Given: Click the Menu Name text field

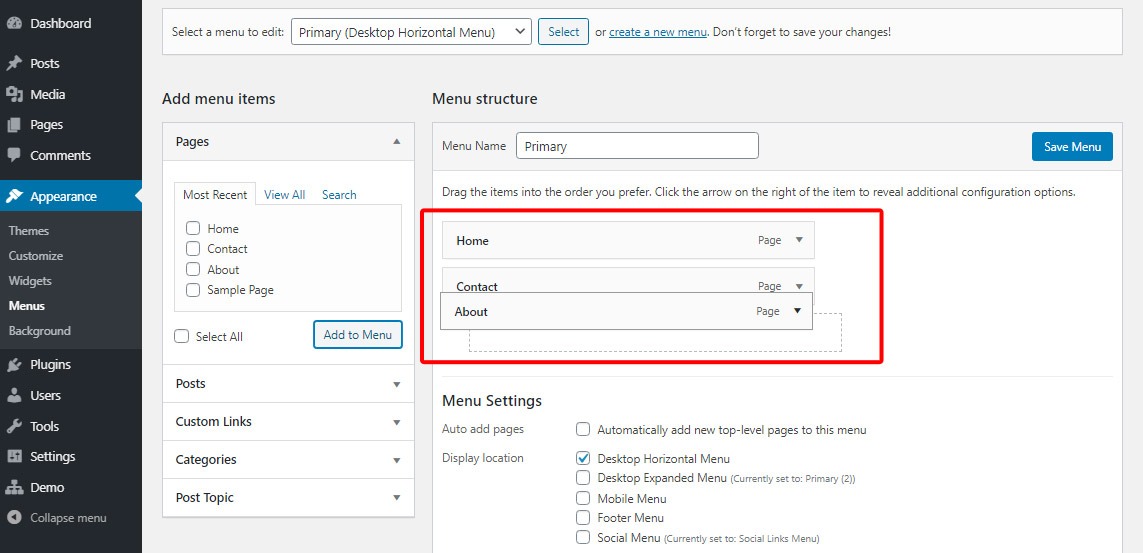Looking at the screenshot, I should click(x=637, y=146).
